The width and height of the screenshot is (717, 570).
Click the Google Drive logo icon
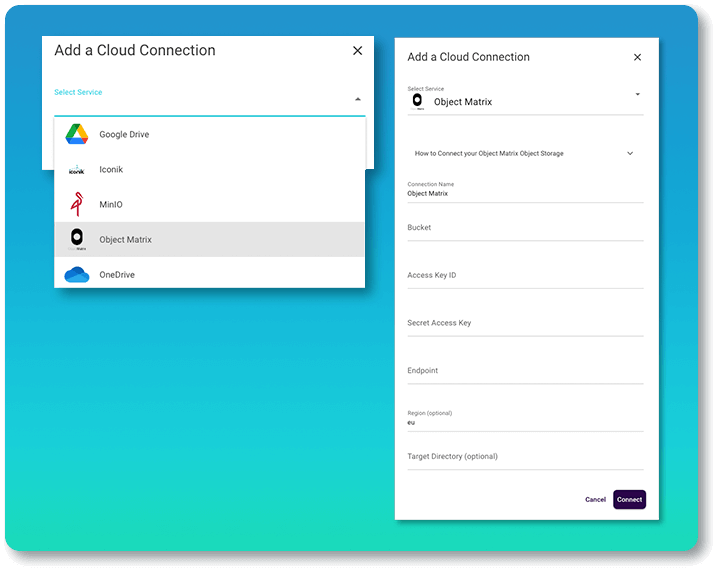point(77,134)
